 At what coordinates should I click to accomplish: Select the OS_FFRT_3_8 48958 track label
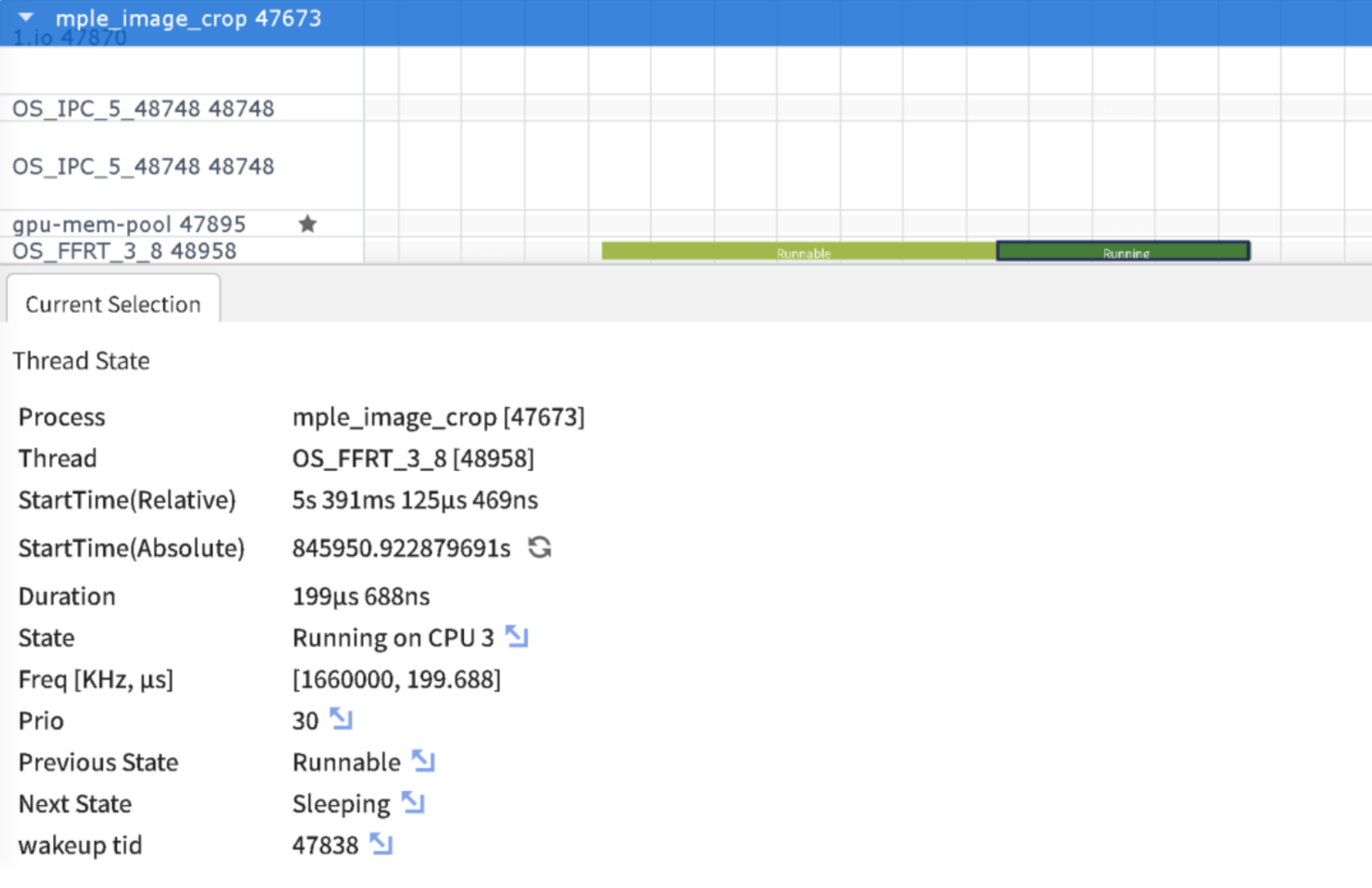pyautogui.click(x=124, y=251)
